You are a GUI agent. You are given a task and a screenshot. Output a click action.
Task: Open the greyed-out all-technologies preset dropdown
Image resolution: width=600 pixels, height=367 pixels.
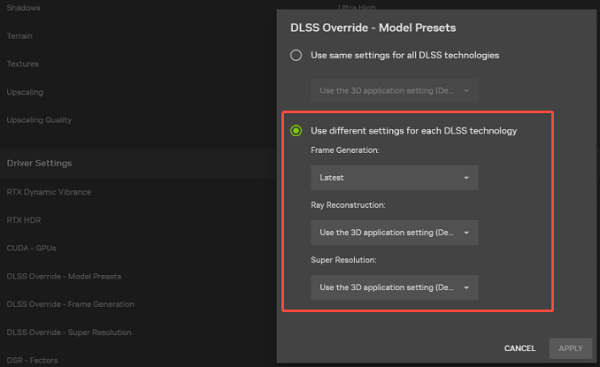point(395,91)
